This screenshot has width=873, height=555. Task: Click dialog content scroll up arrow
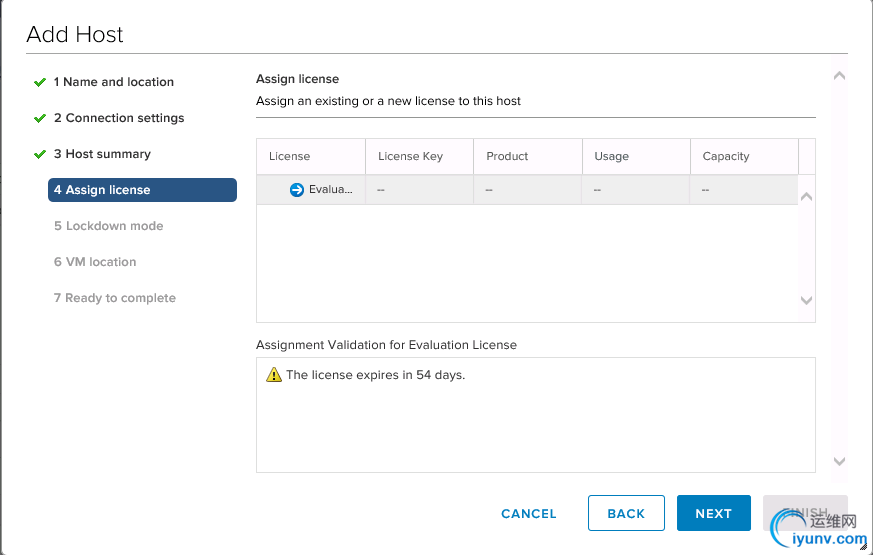[840, 76]
